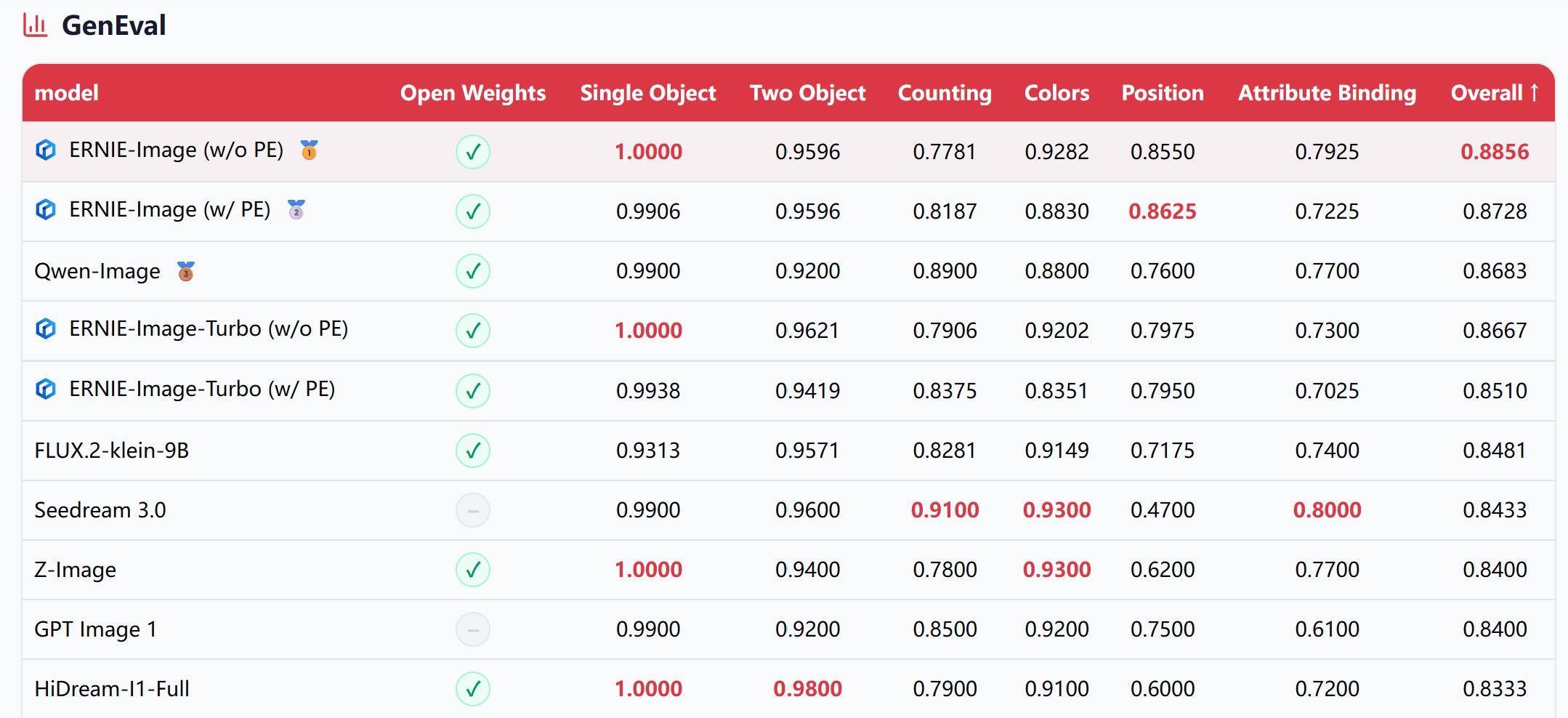The image size is (1568, 718).
Task: Click the gray dash indicator for Seedream 3.0
Action: [472, 510]
